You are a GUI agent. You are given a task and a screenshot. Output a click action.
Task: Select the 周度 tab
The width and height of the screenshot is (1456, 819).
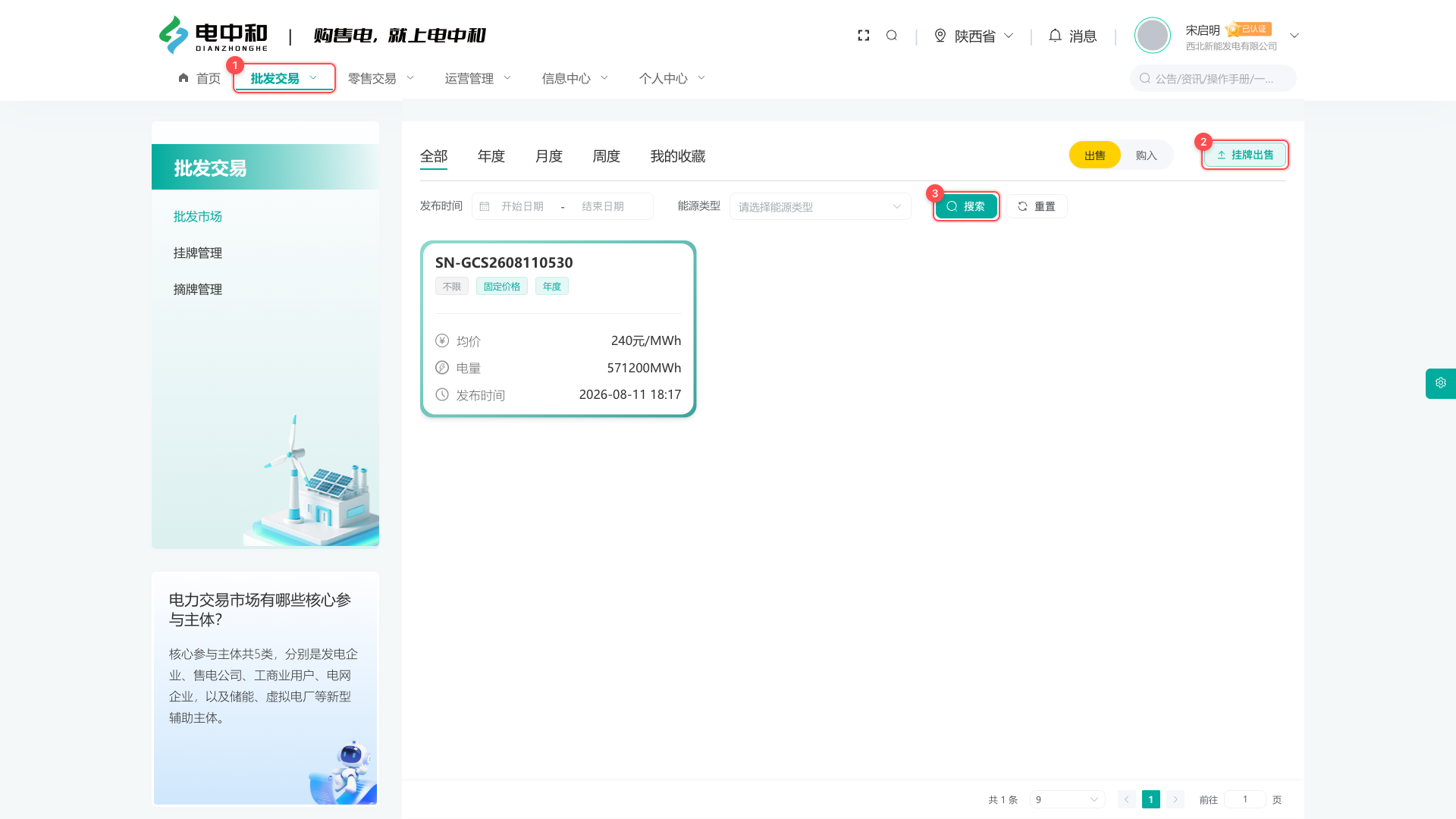(607, 156)
